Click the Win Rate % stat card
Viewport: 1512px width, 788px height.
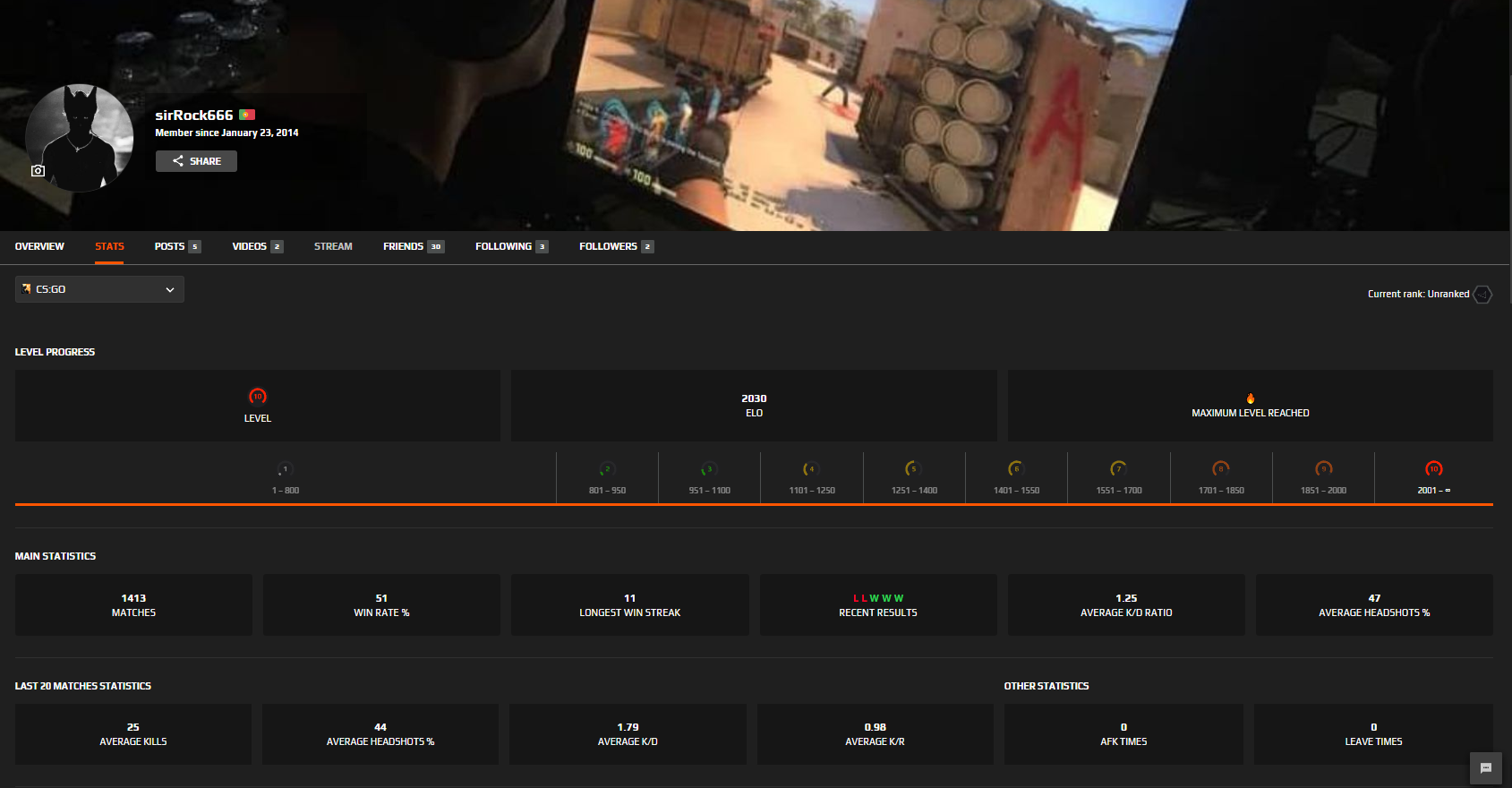pyautogui.click(x=381, y=605)
